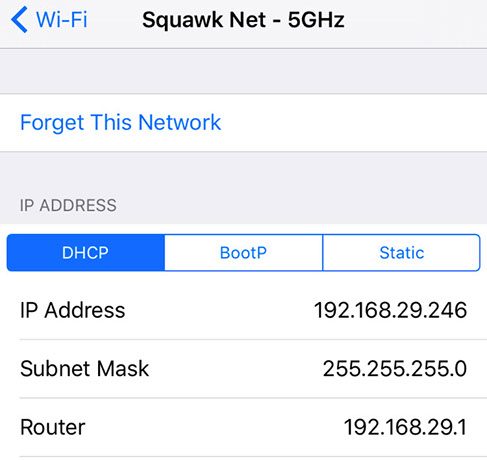Tap Forget This Network
Image resolution: width=487 pixels, height=460 pixels.
click(x=120, y=123)
